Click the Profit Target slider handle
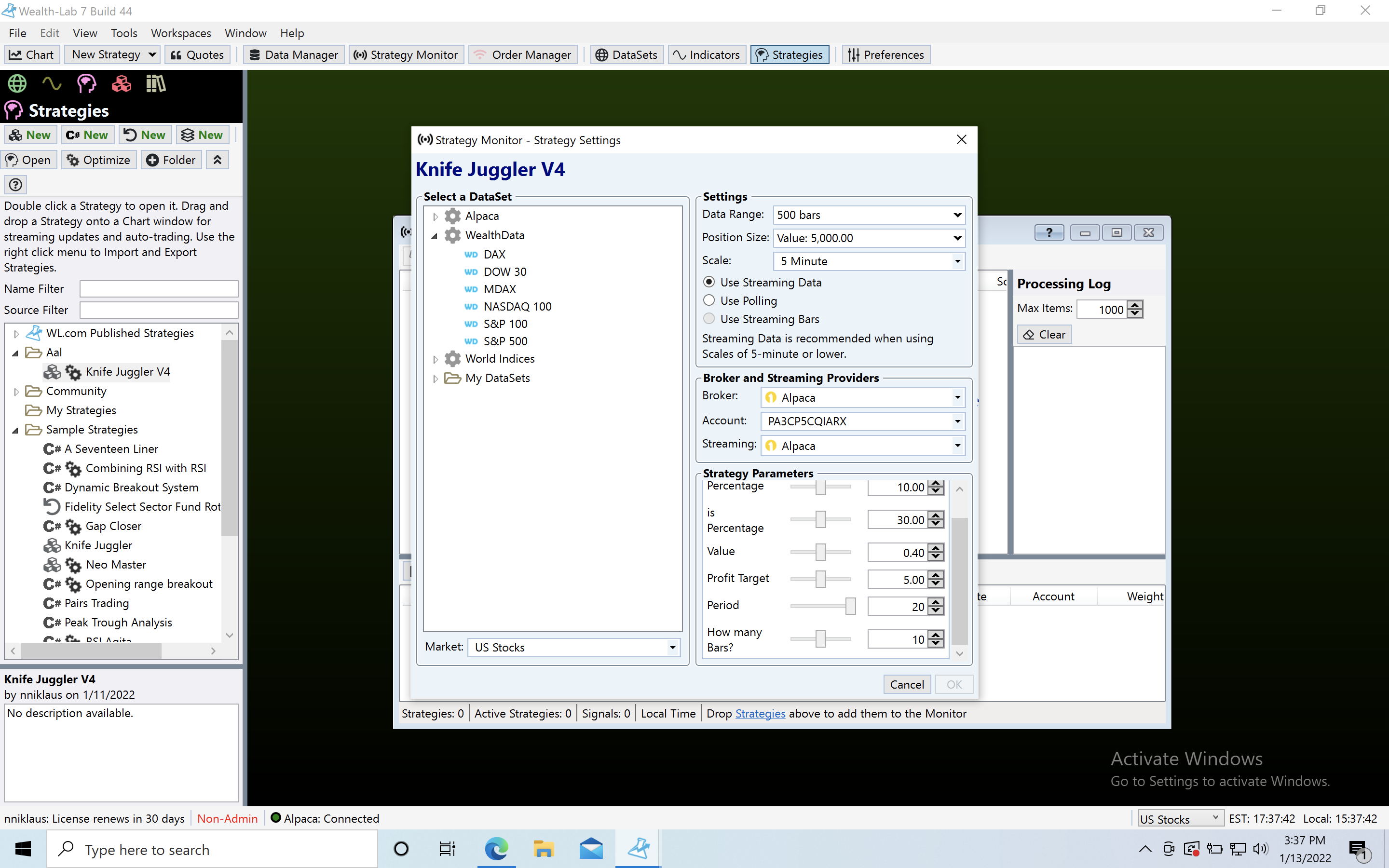This screenshot has height=868, width=1389. coord(821,579)
